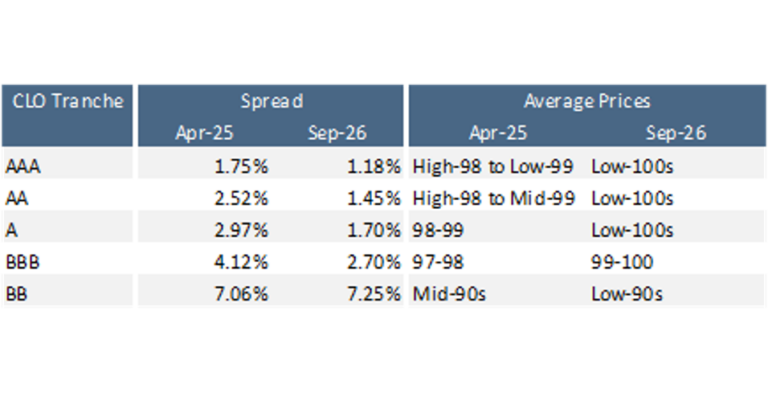
Task: Click the 2.97% spread cell
Action: 241,230
